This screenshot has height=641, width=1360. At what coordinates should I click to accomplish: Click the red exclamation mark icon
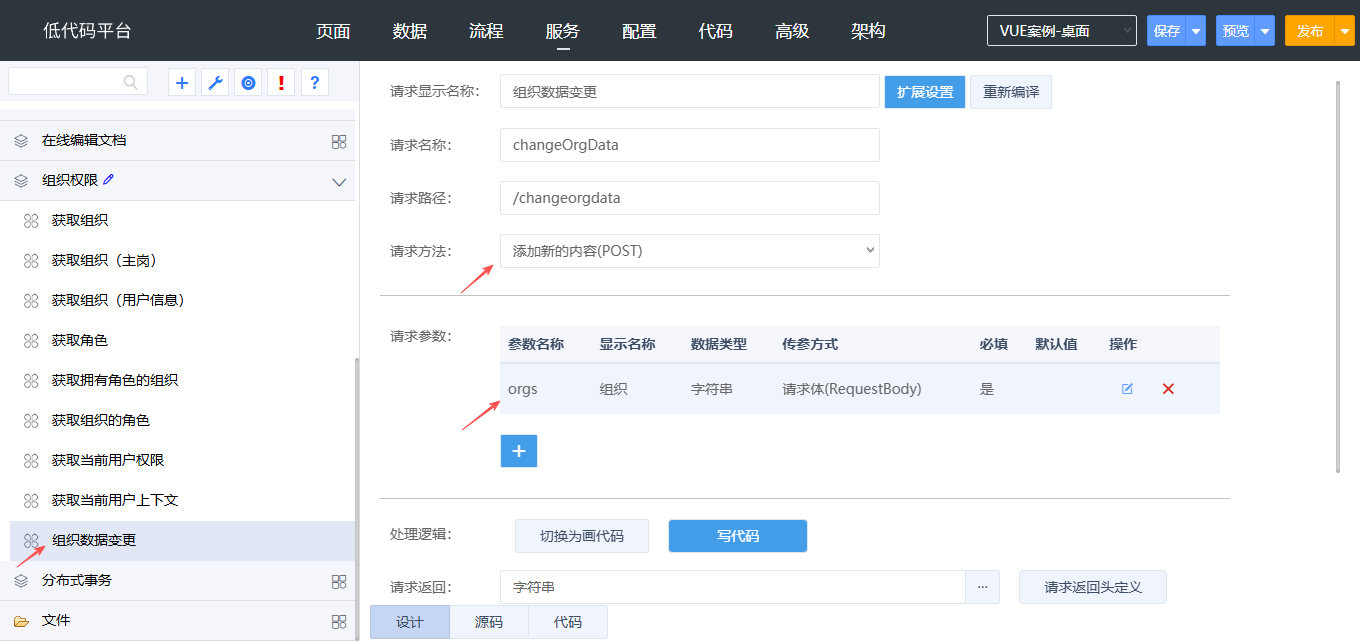[281, 83]
